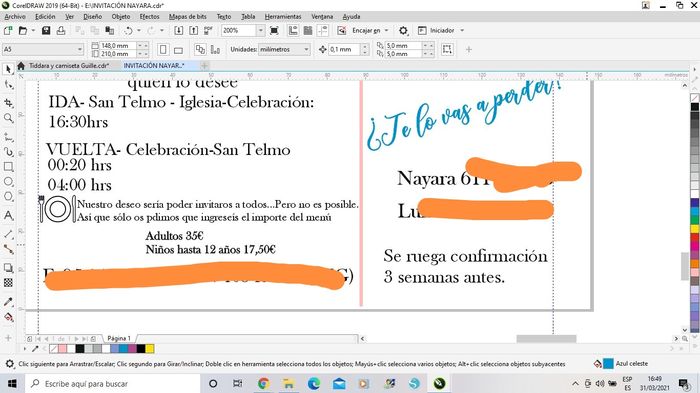Toggle full-screen preview
Image resolution: width=700 pixels, height=393 pixels.
[275, 30]
